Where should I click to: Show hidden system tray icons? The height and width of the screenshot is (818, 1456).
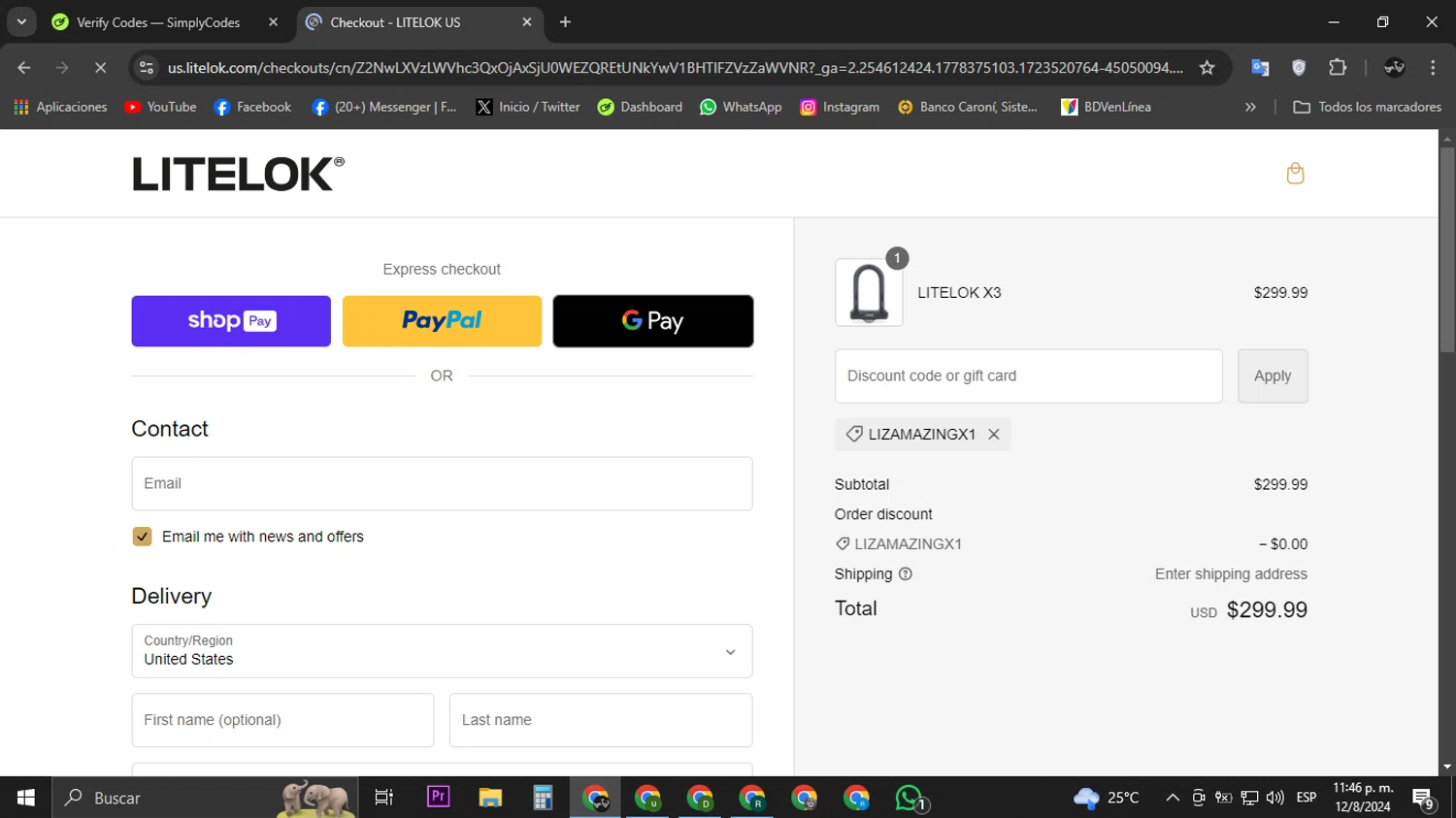coord(1173,798)
